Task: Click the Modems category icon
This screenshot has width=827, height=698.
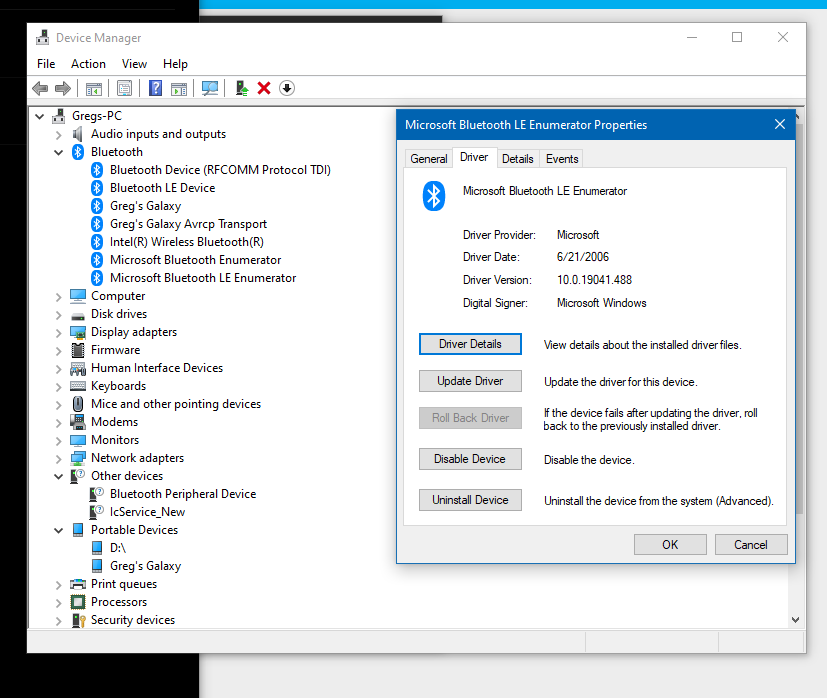Action: point(78,422)
